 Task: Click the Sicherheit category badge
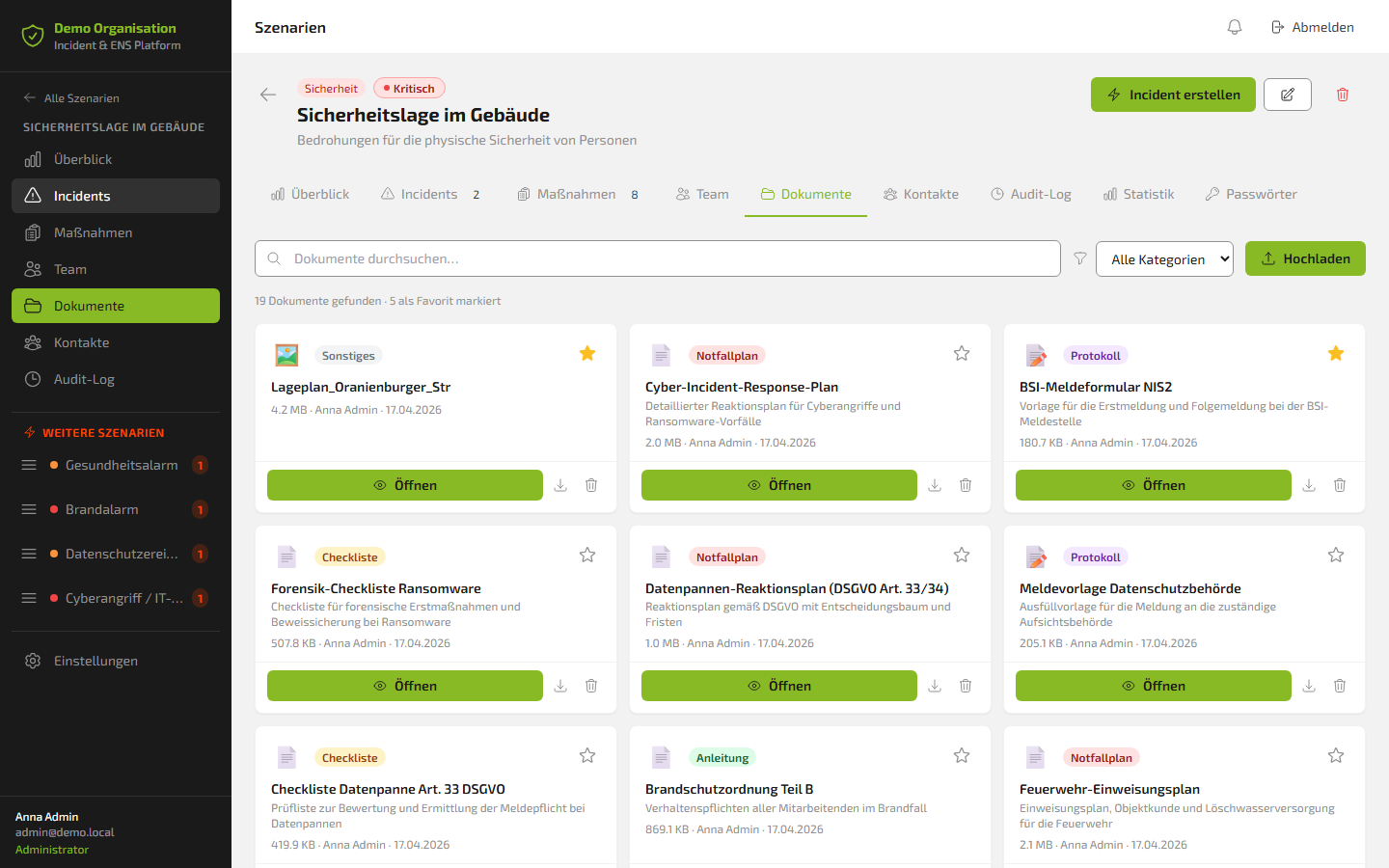click(x=331, y=88)
